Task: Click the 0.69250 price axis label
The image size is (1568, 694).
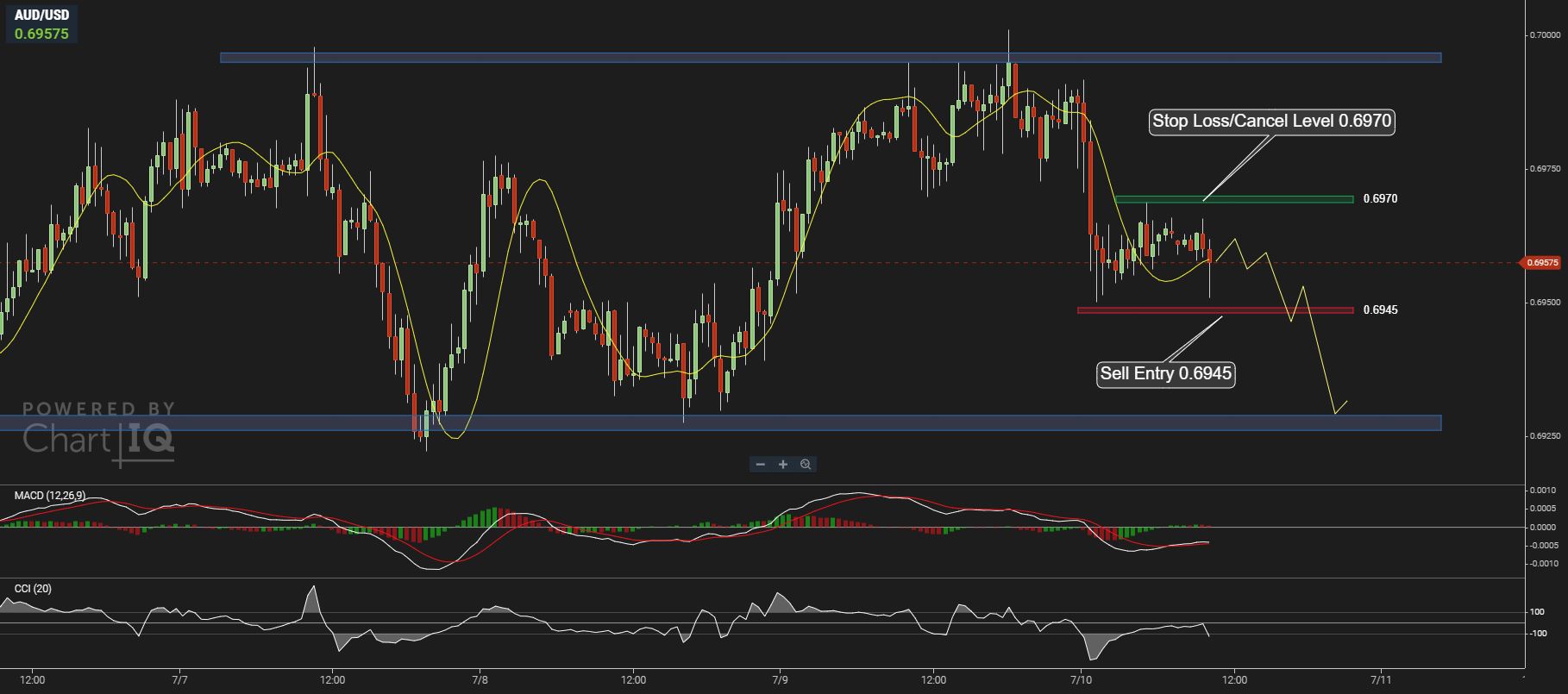Action: tap(1545, 436)
